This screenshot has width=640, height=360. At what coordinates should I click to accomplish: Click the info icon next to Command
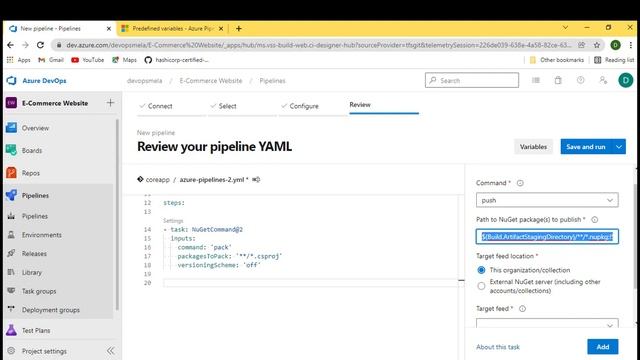[x=520, y=183]
